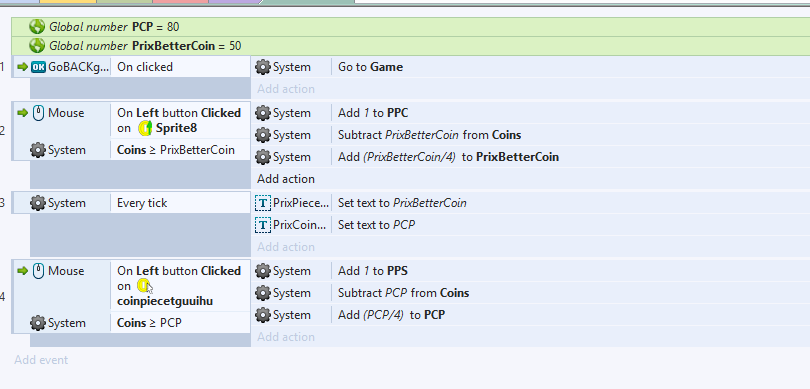
Task: Click gear icon for Subtract PCP from Coins
Action: 263,293
